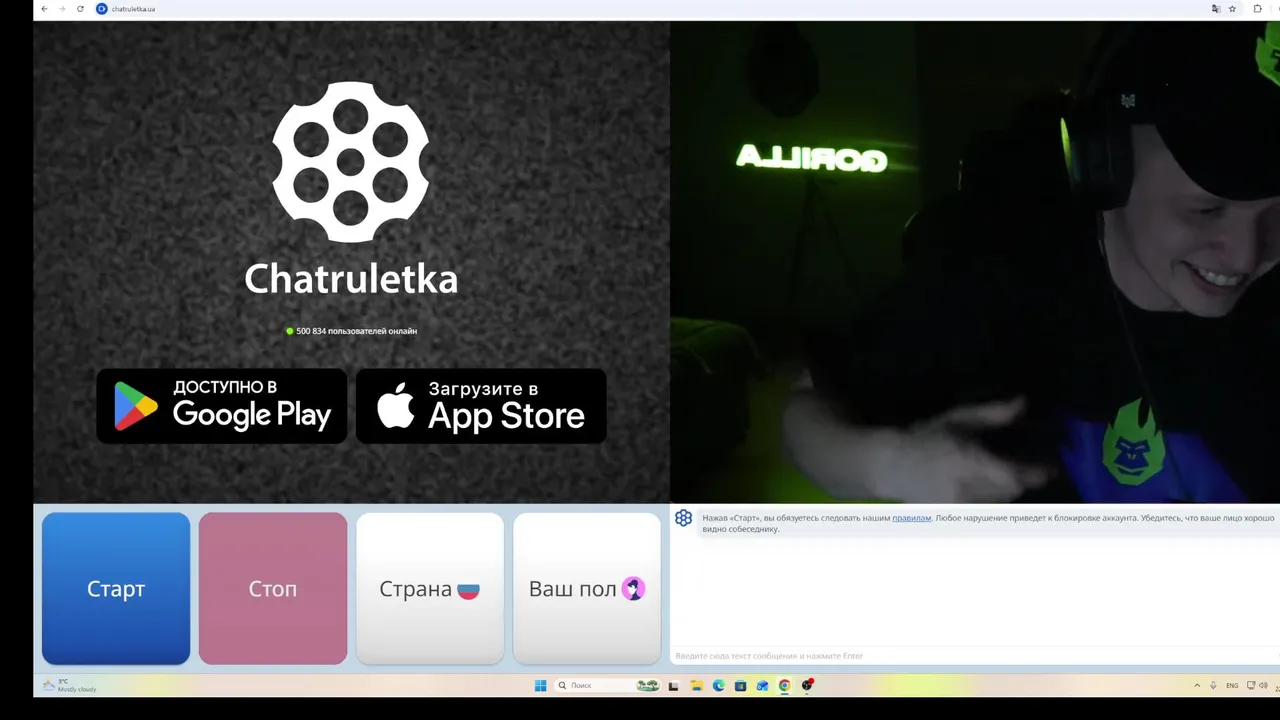Image resolution: width=1280 pixels, height=720 pixels.
Task: Open File Explorer from taskbar
Action: coord(697,686)
